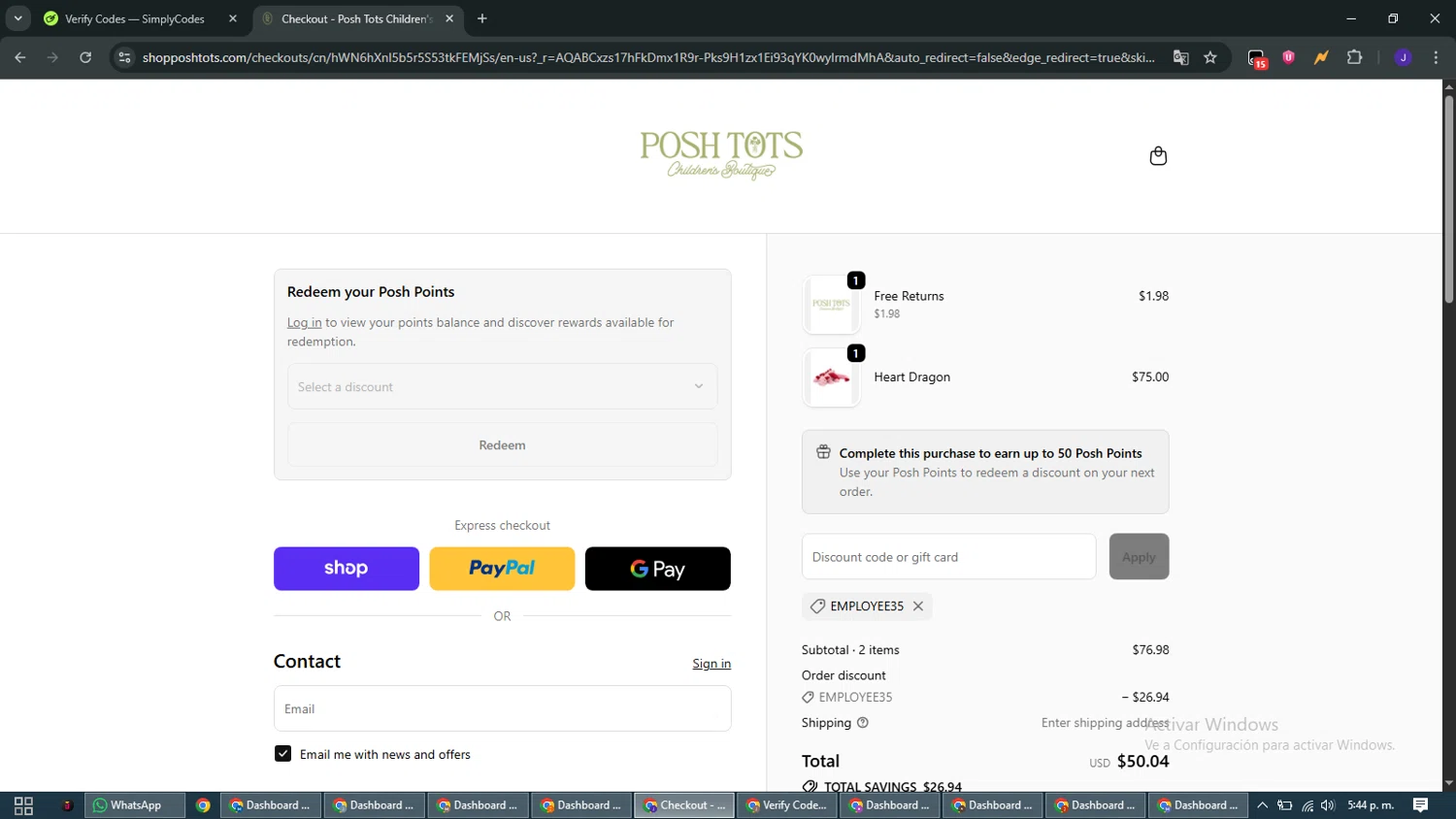
Task: Click the orange lightning extension icon
Action: [1321, 57]
